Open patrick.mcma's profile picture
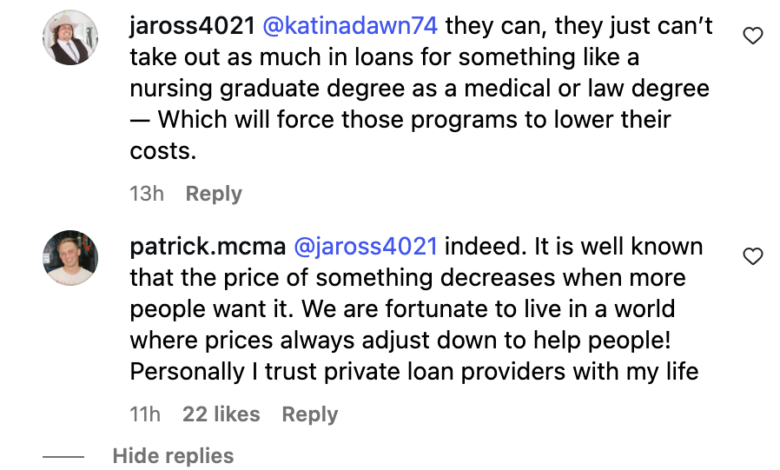780x470 pixels. coord(70,258)
